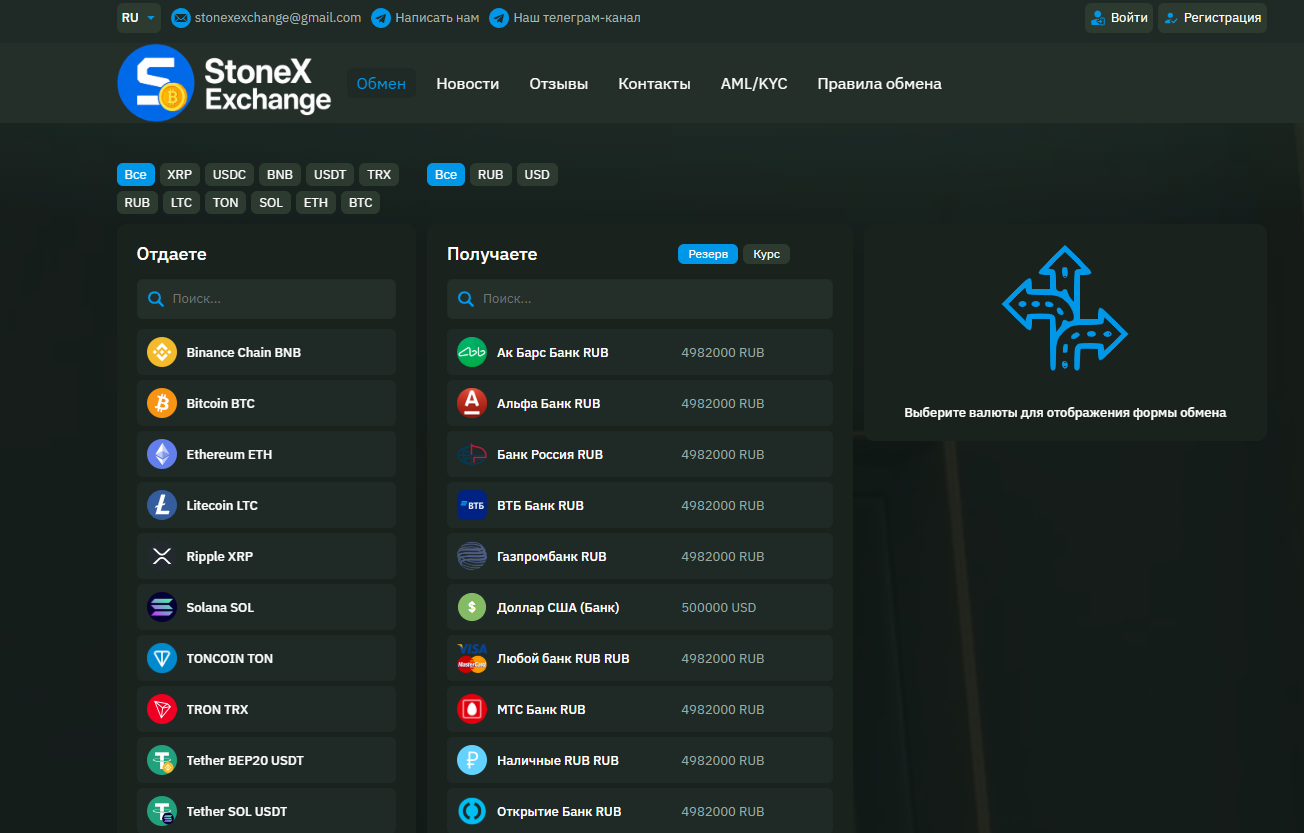Filter giving currencies by BTC
Viewport: 1304px width, 833px height.
[x=361, y=203]
